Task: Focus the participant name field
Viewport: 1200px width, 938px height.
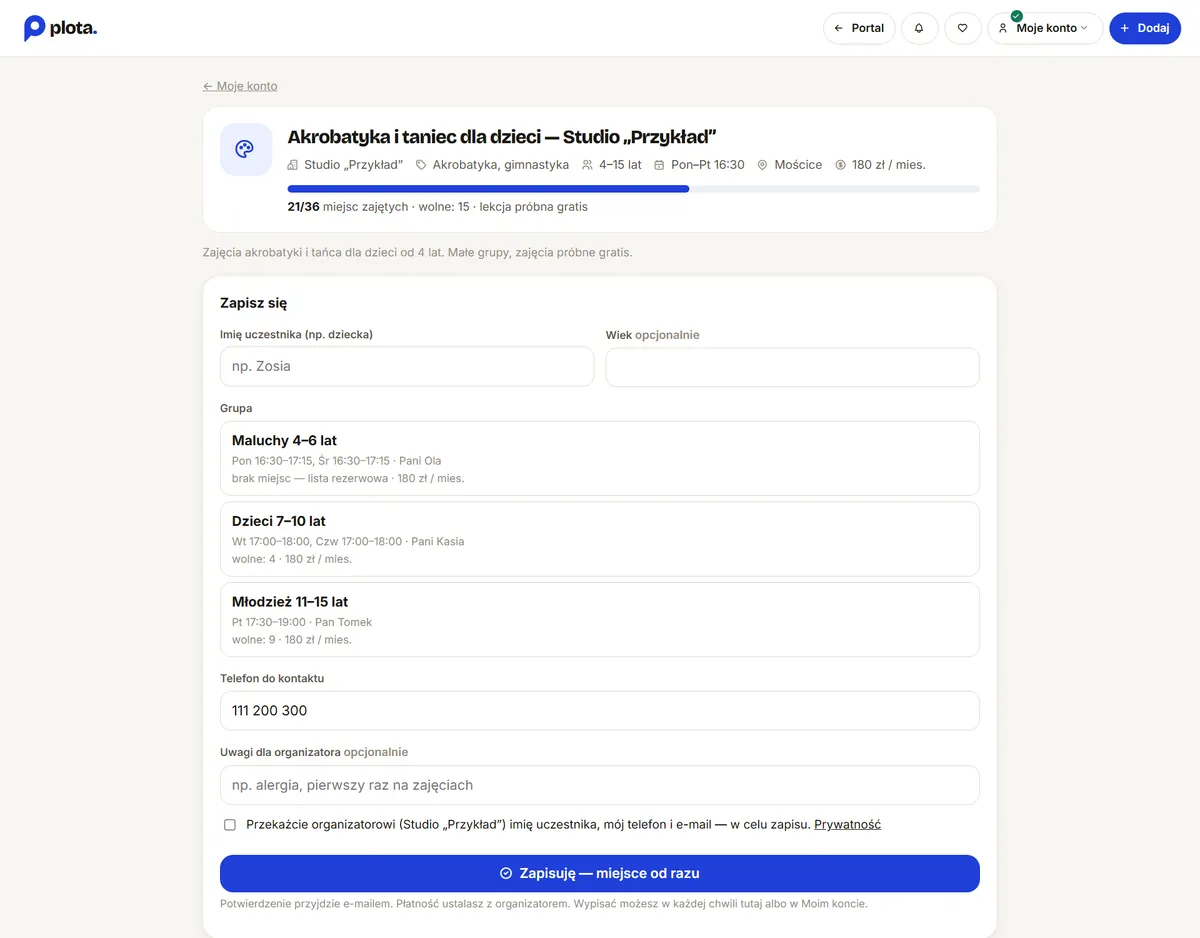Action: click(x=407, y=366)
